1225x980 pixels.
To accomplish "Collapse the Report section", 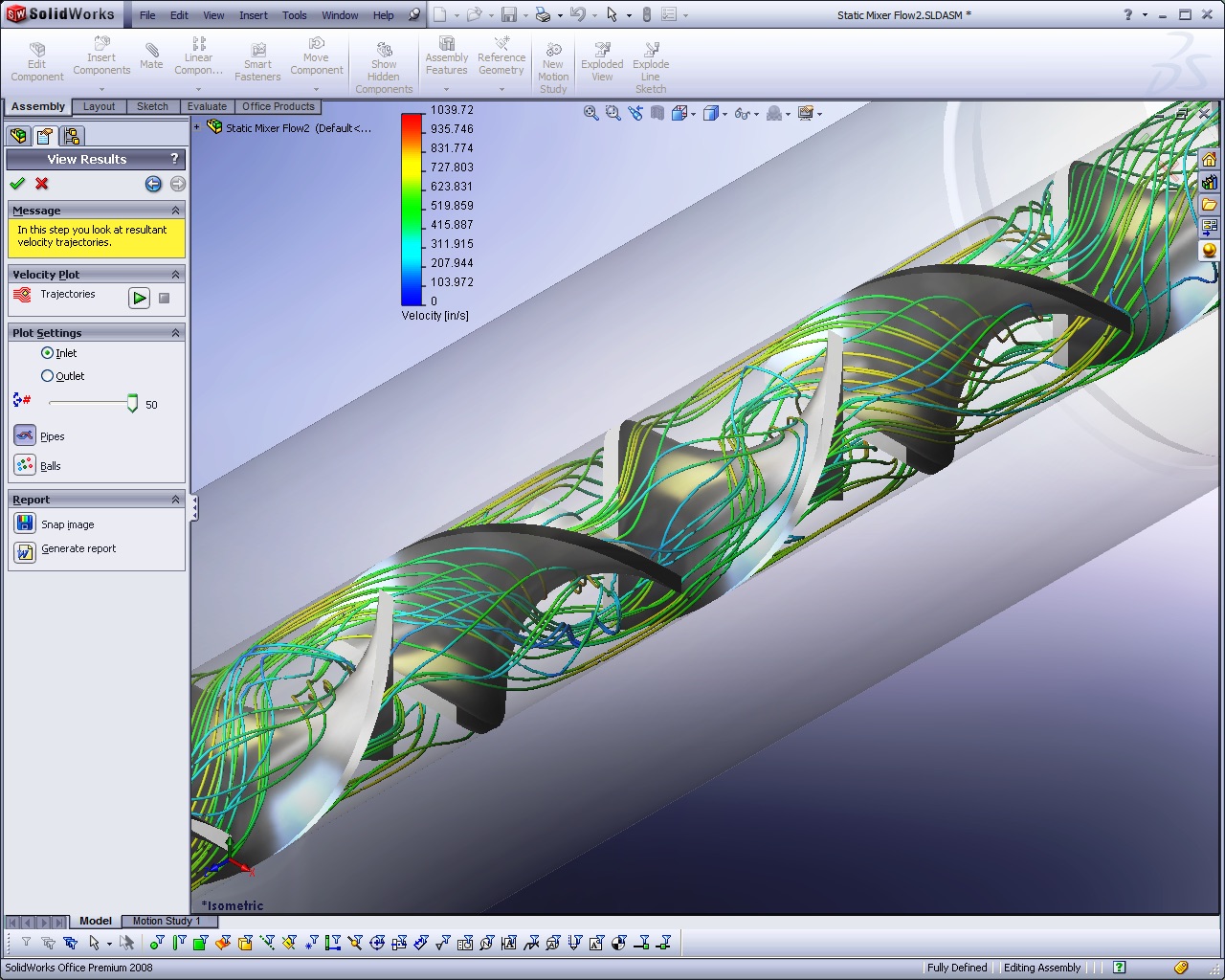I will coord(175,499).
